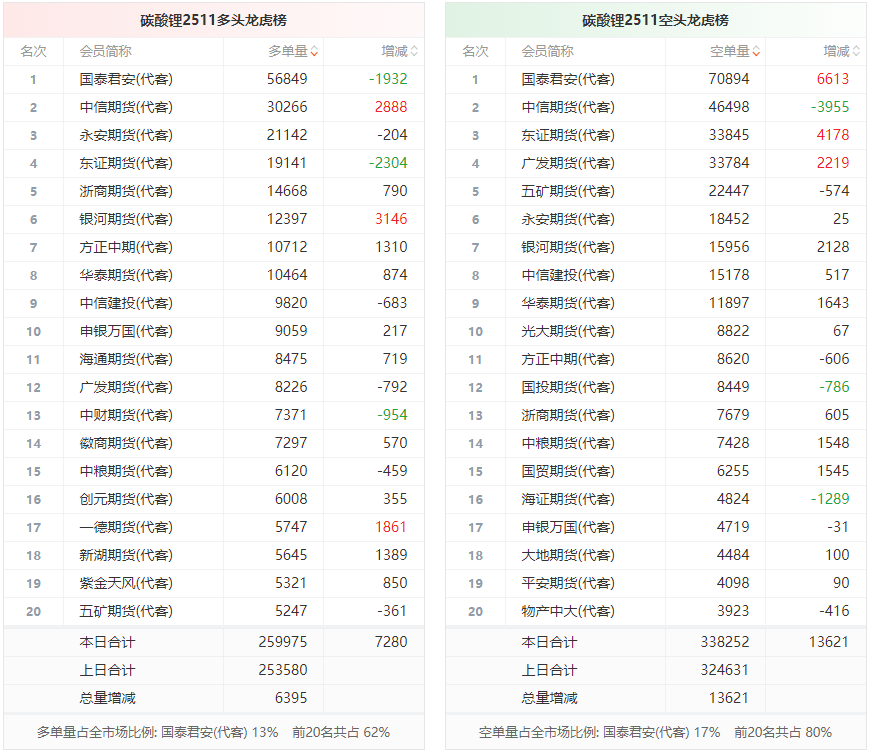Click previous day long total 253580
This screenshot has height=753, width=870.
click(x=283, y=670)
